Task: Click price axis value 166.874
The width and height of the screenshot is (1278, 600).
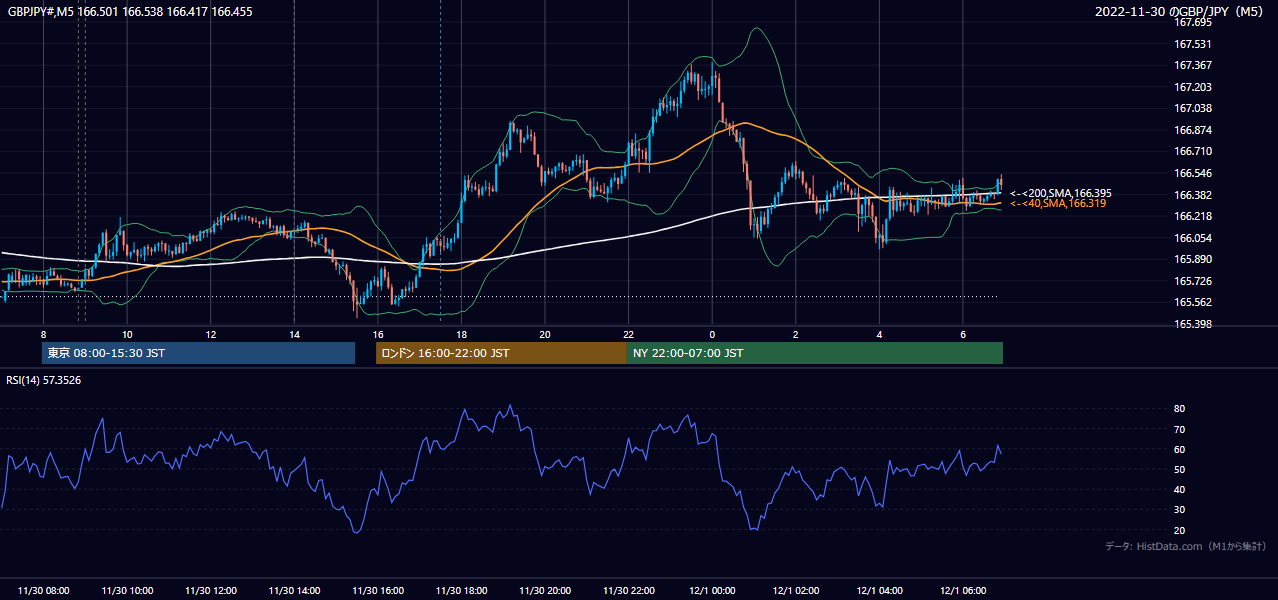Action: point(1191,130)
